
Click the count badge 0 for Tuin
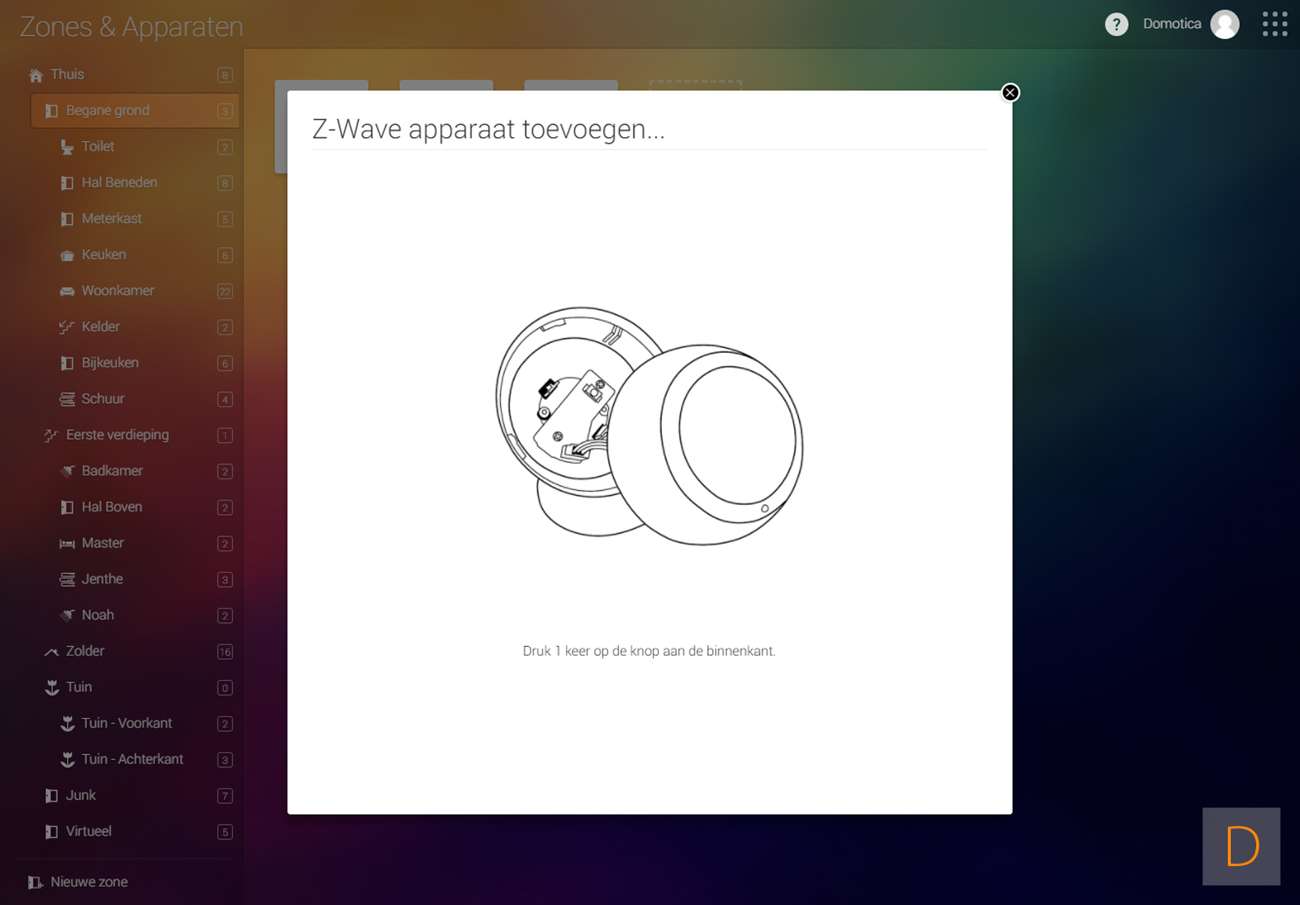coord(225,688)
